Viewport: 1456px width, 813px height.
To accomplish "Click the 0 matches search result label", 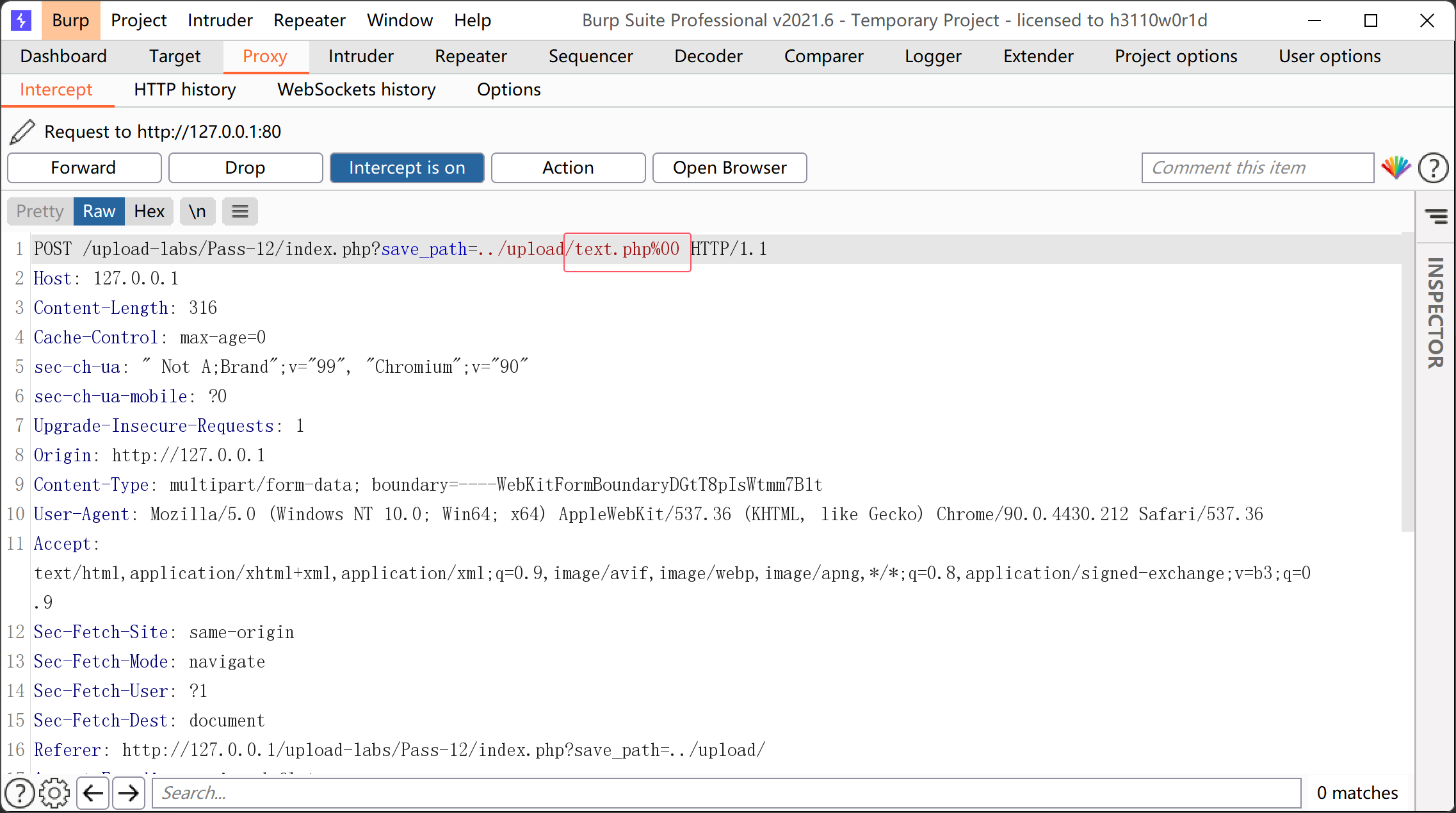I will point(1357,793).
